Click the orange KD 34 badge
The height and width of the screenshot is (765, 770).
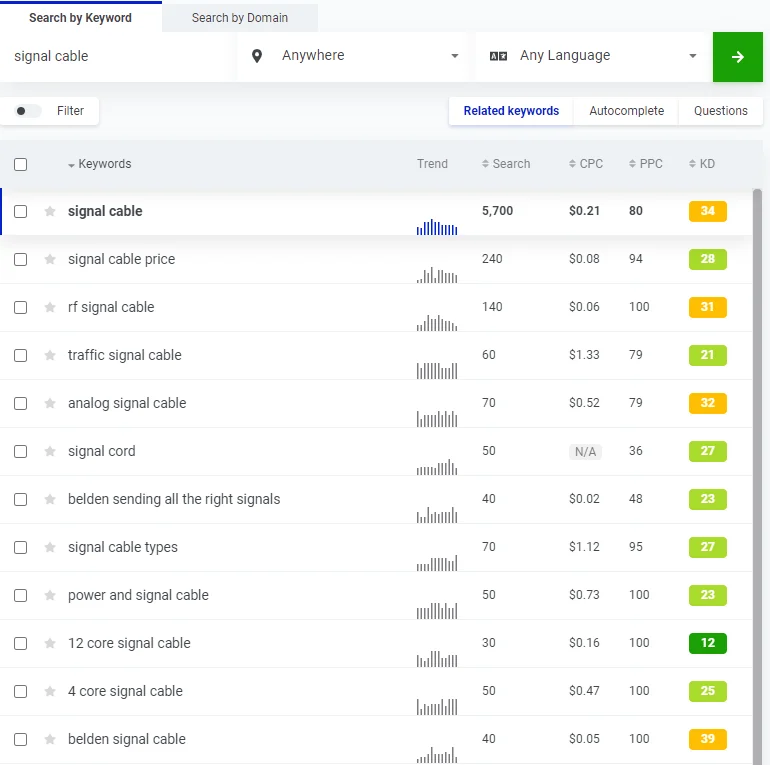click(x=707, y=211)
